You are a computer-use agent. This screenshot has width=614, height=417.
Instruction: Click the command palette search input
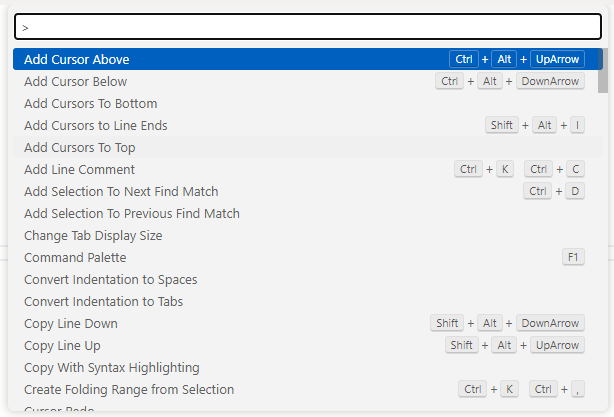point(307,28)
